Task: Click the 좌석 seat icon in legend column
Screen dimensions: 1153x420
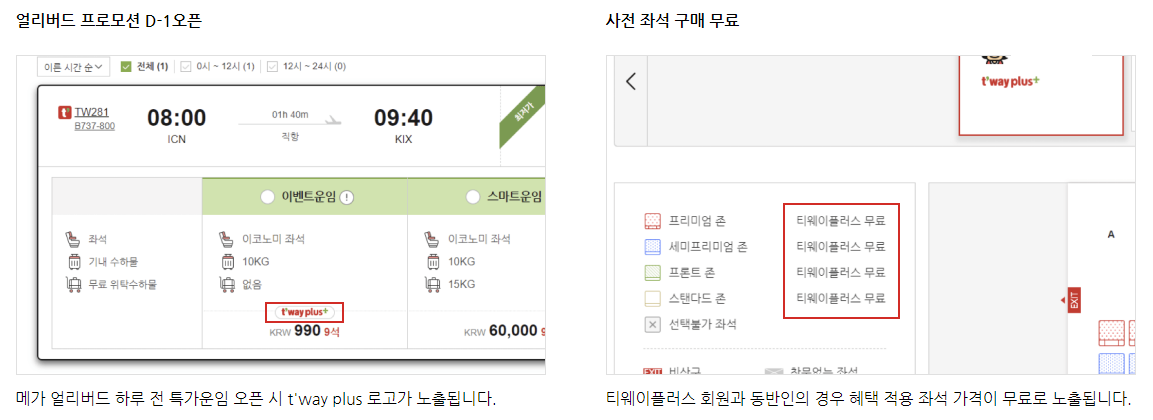Action: tap(73, 239)
